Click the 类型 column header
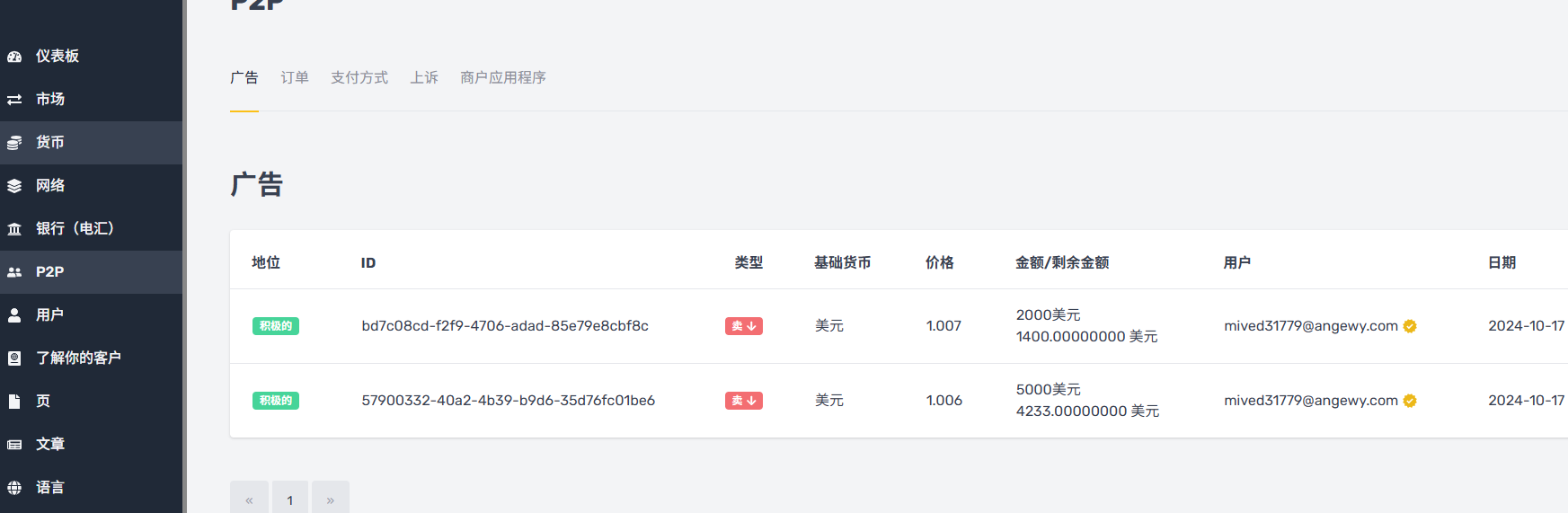 (x=749, y=262)
